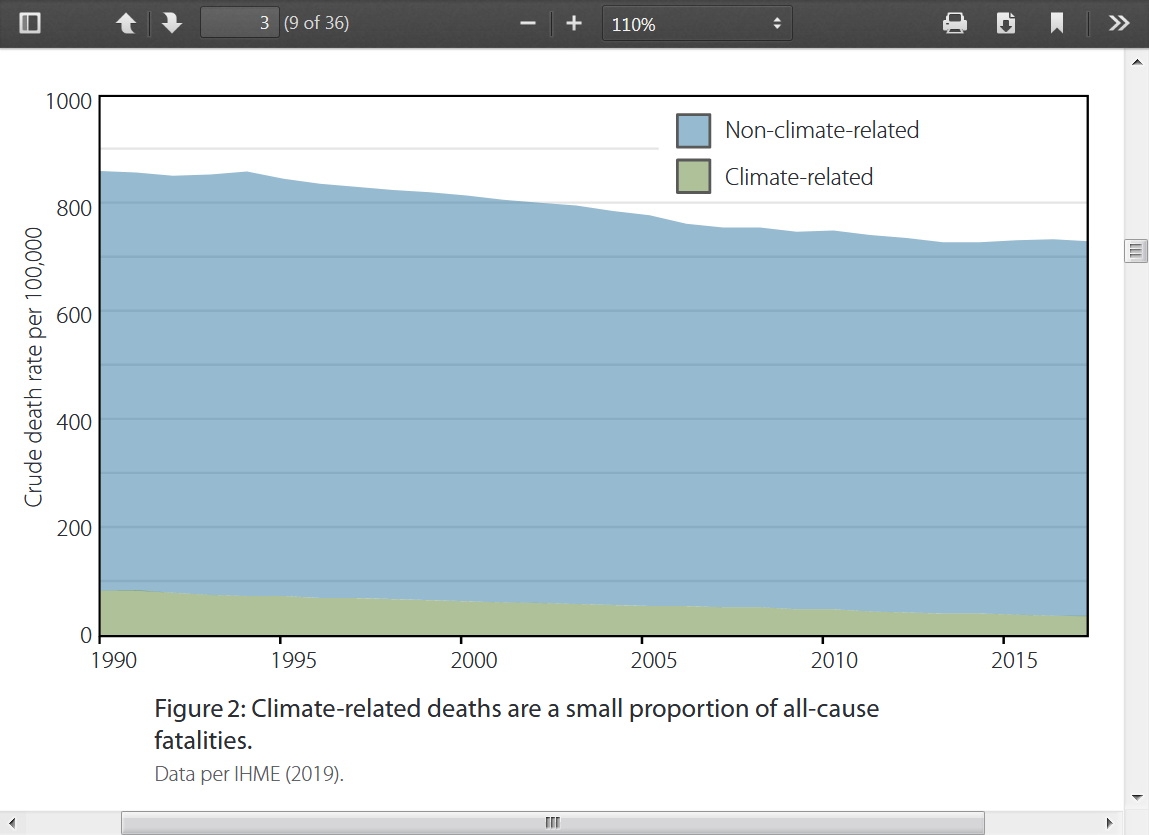Click the horizontal scrollbar thumb
This screenshot has width=1149, height=835.
point(553,823)
